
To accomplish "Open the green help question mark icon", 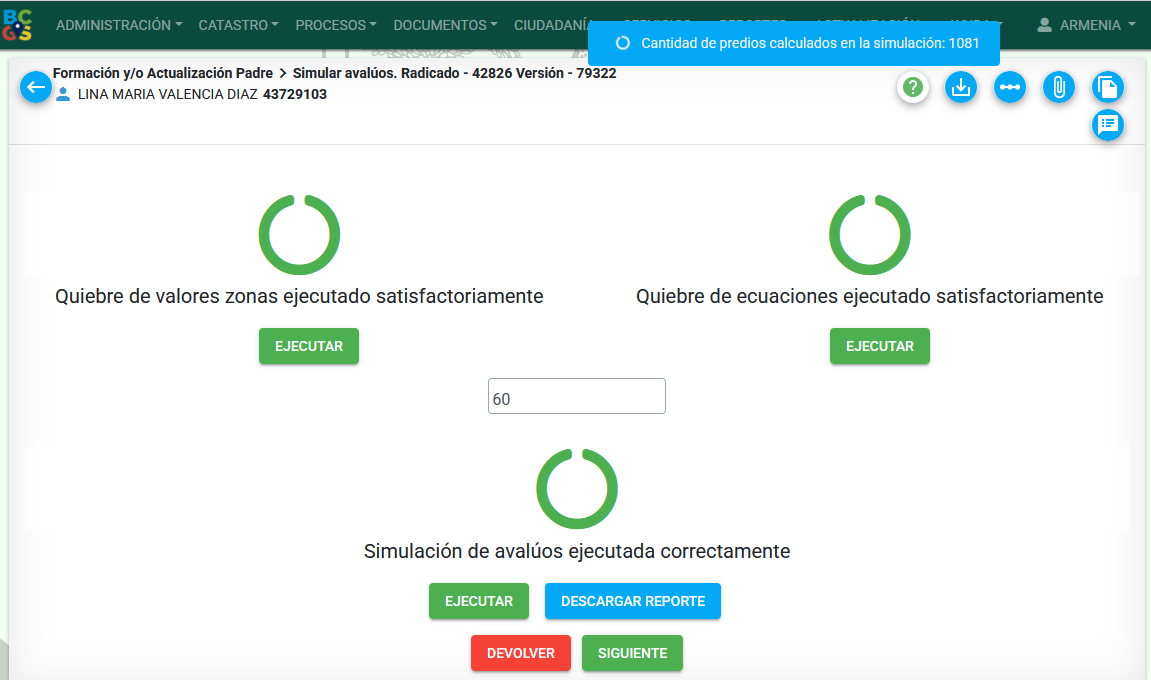I will [912, 88].
